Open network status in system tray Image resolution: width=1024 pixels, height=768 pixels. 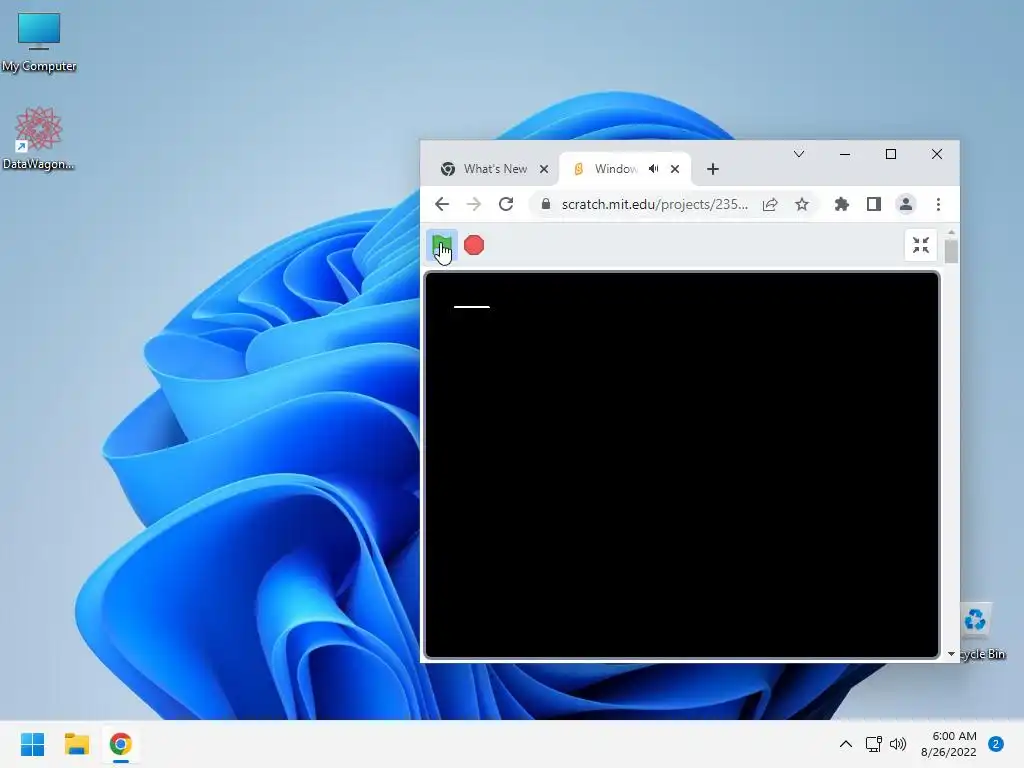click(873, 744)
